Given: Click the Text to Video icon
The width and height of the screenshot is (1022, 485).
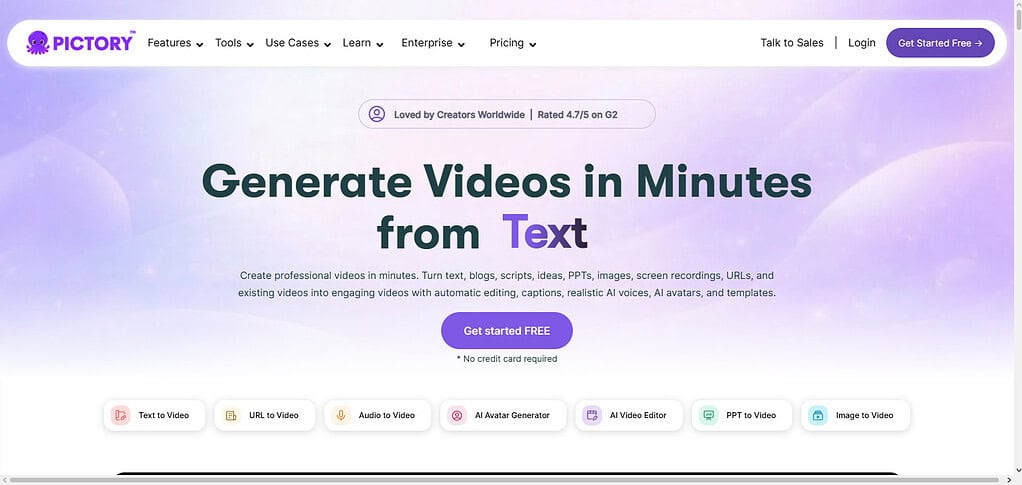Looking at the screenshot, I should pos(120,415).
